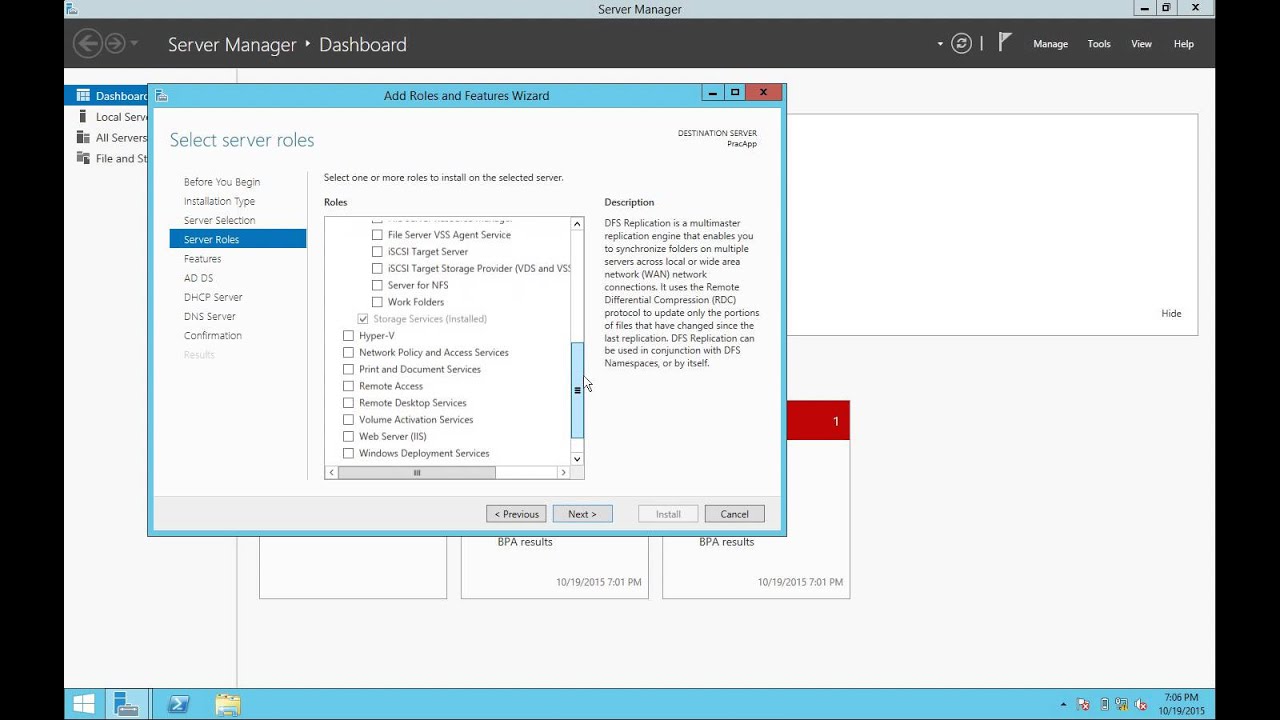Click the roles list scroll down arrow
Screen dimensions: 1280x720
(577, 459)
